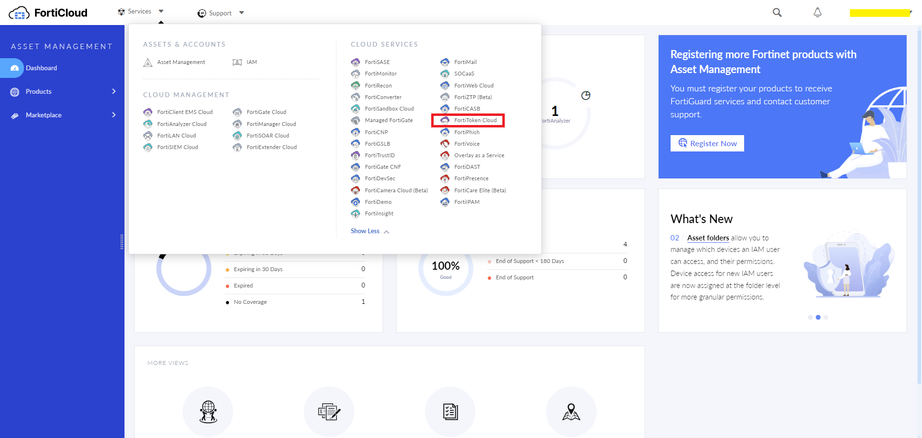Open the Support dropdown menu
This screenshot has height=438, width=922.
pos(221,13)
